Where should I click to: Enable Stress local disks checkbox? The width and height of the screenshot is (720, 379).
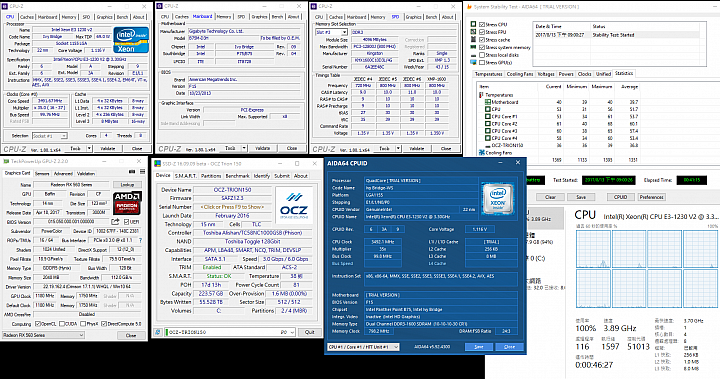point(482,55)
